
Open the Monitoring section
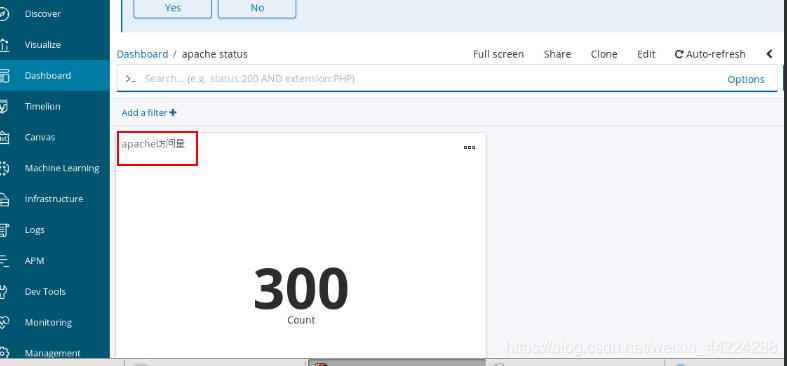(48, 322)
